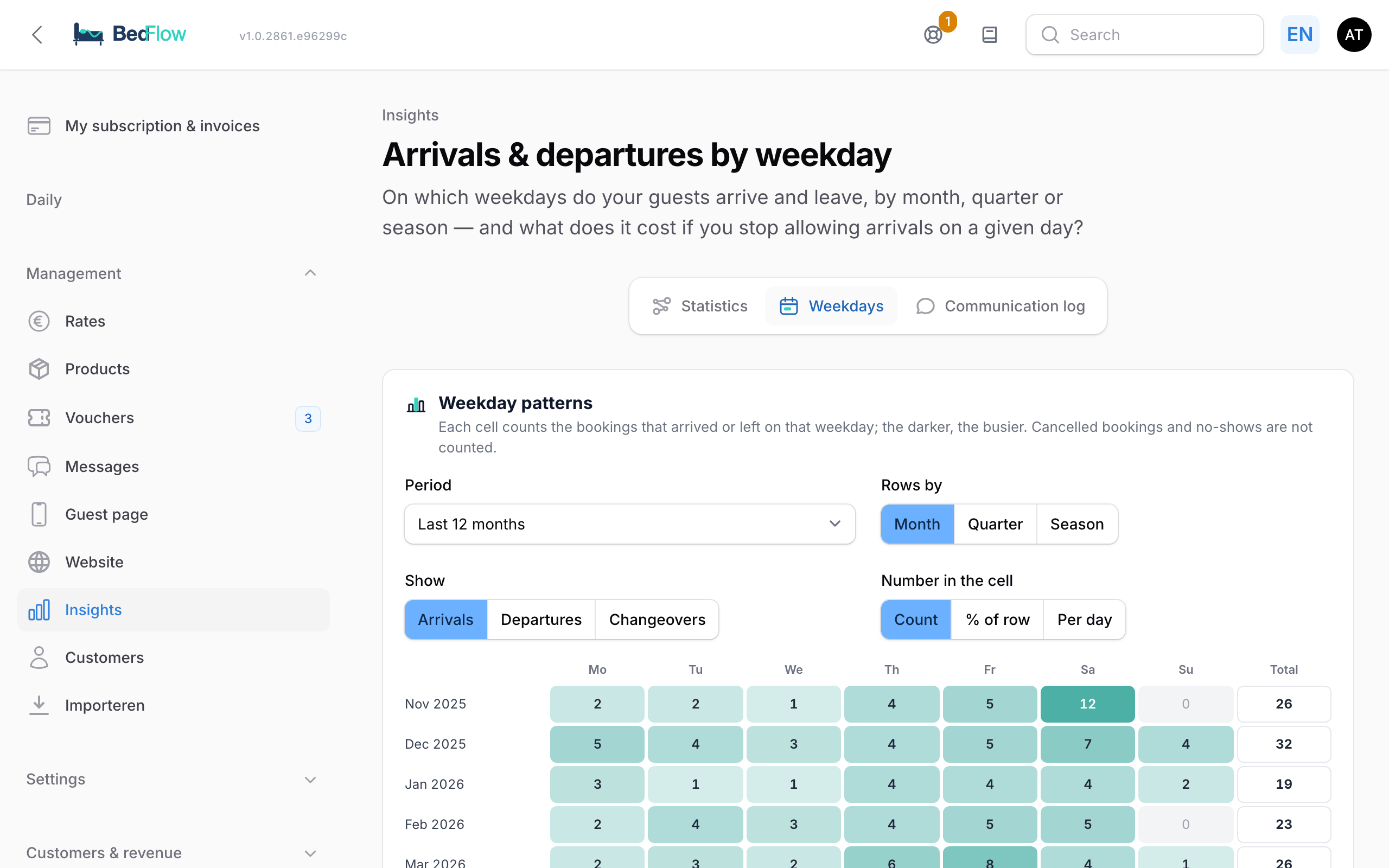Open the Daily section link
Image resolution: width=1389 pixels, height=868 pixels.
pyautogui.click(x=44, y=200)
